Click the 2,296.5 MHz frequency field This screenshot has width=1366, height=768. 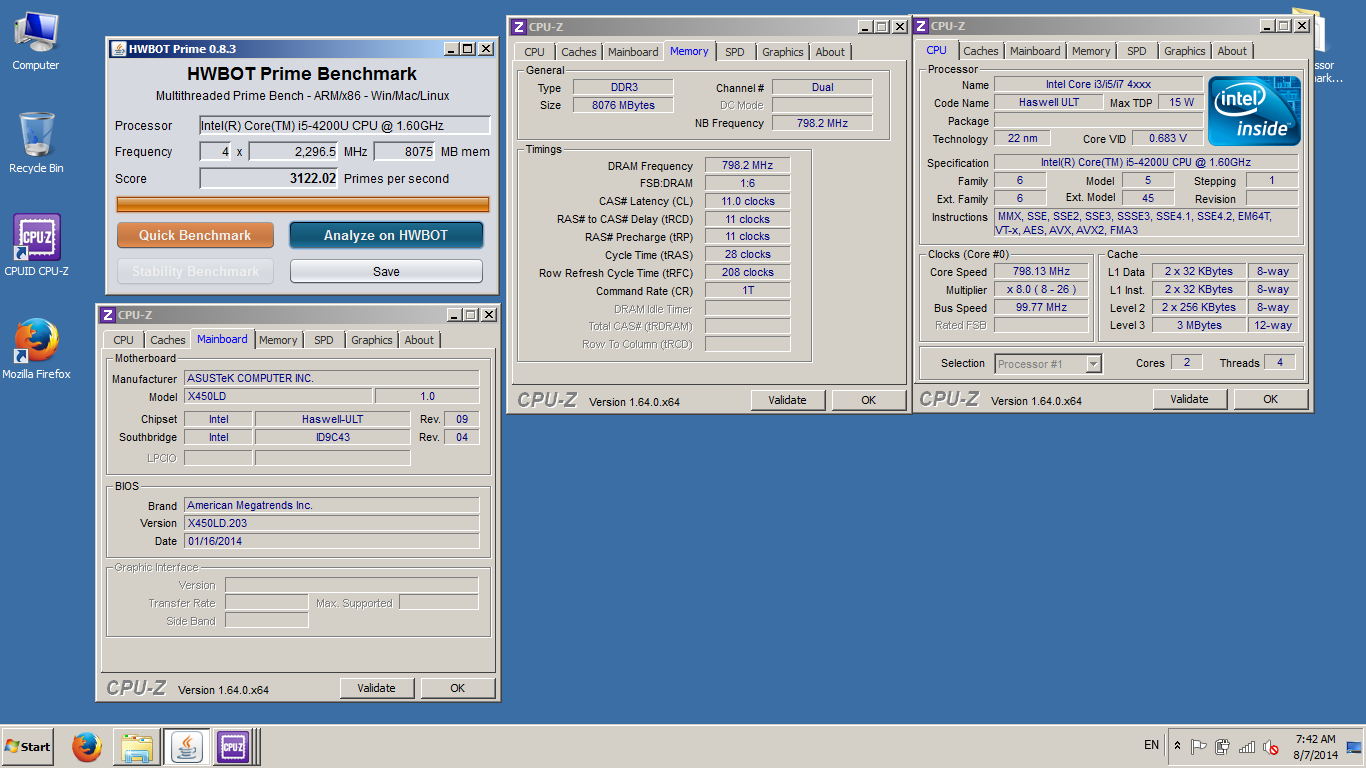(293, 151)
